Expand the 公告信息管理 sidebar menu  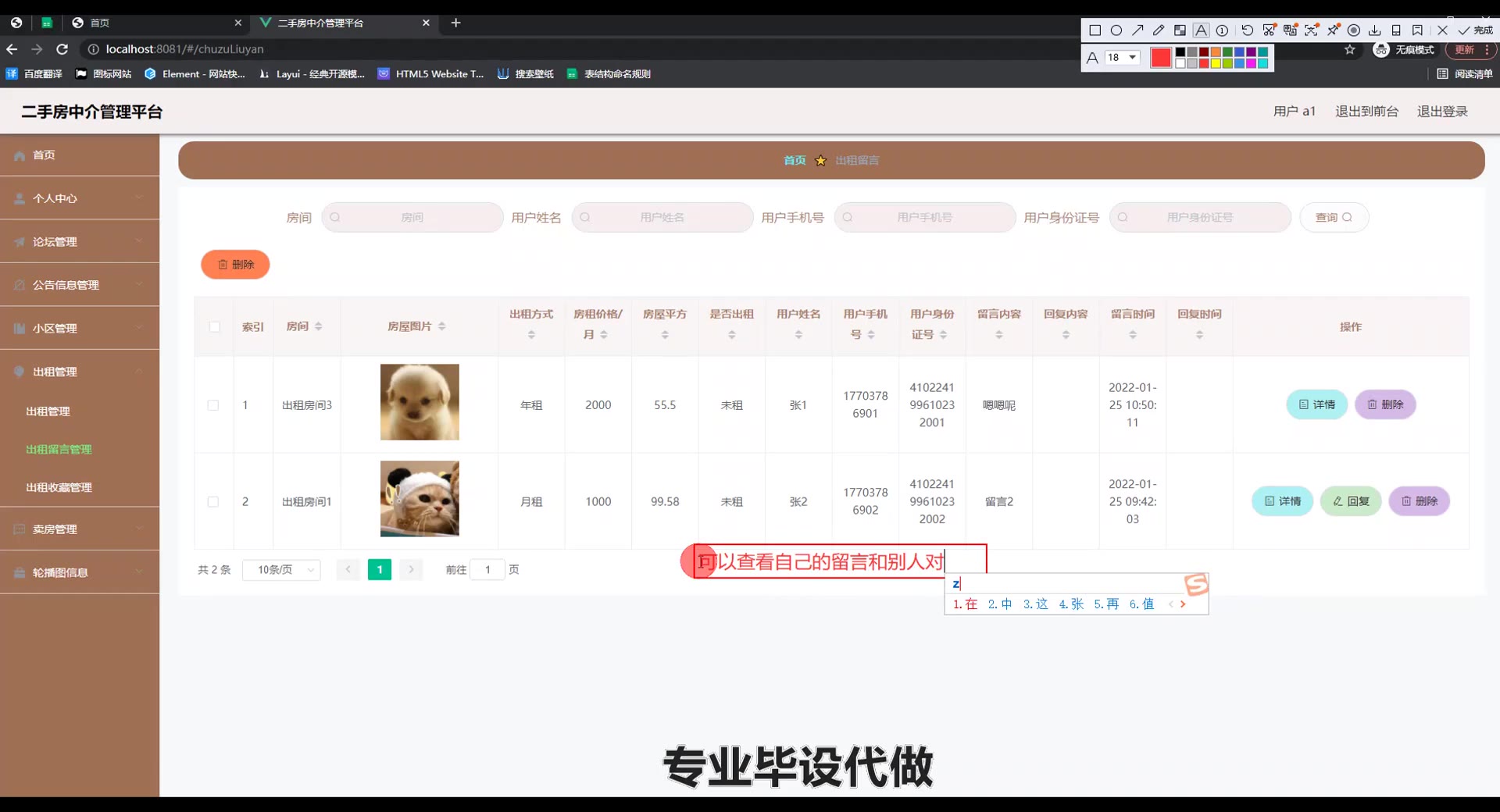click(x=80, y=285)
